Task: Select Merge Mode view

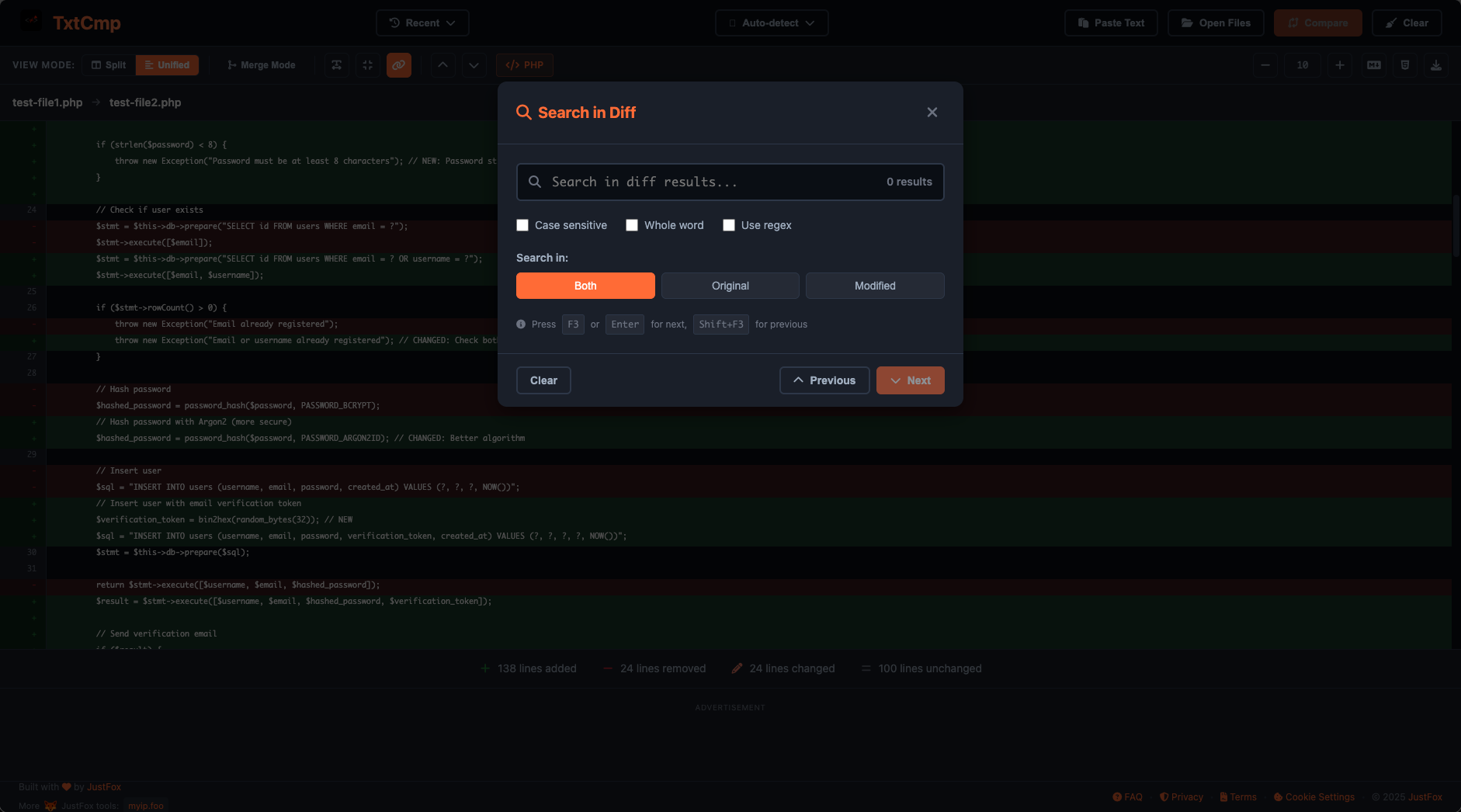Action: point(261,65)
